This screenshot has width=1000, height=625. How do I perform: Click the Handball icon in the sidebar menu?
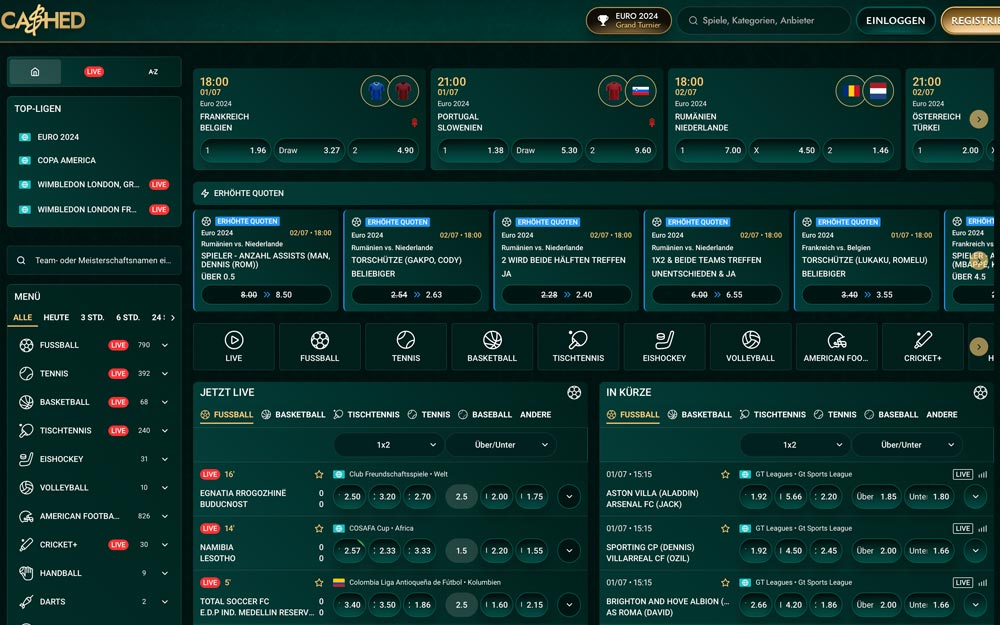pyautogui.click(x=26, y=573)
